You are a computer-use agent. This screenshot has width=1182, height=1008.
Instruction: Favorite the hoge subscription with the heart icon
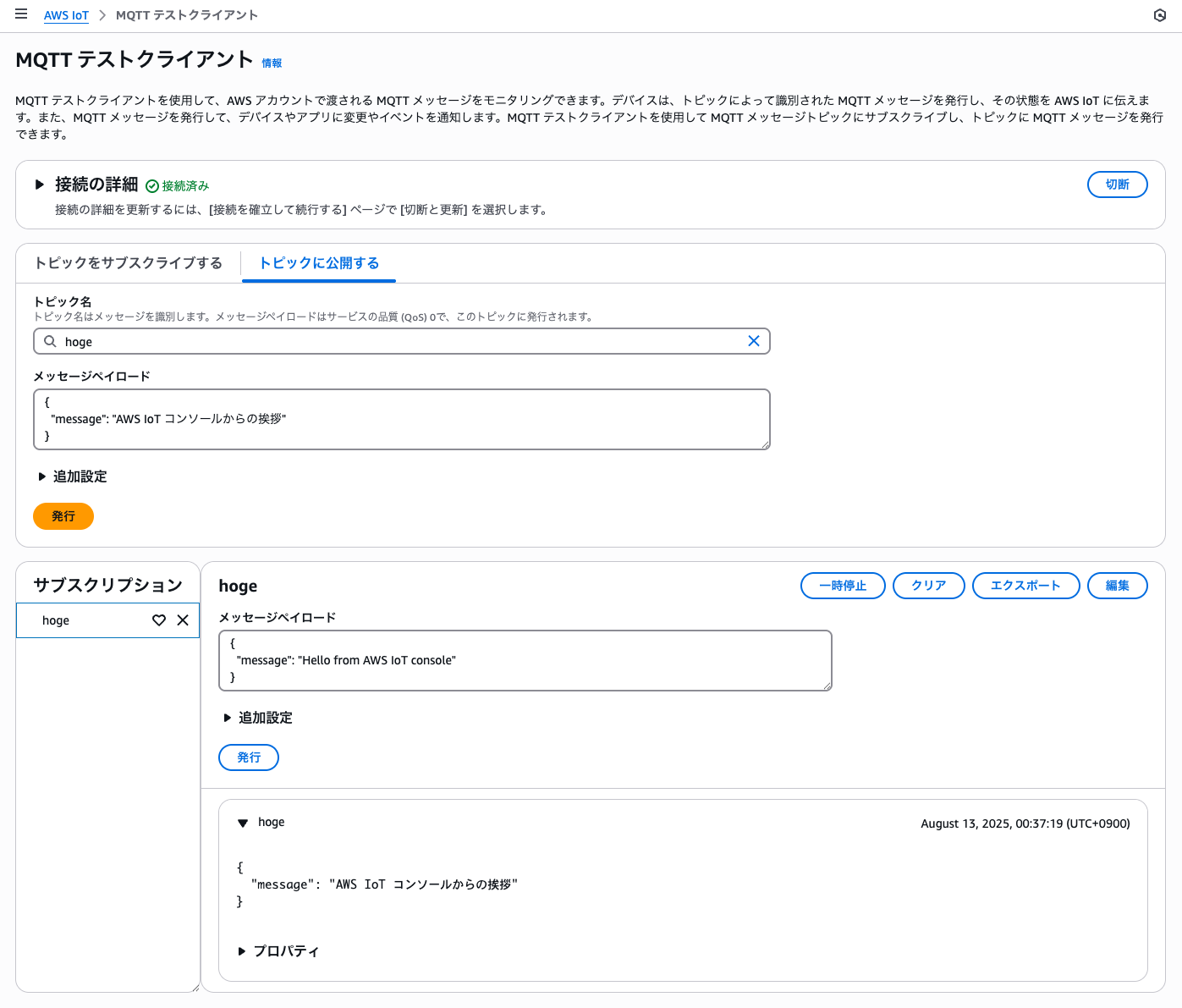click(159, 620)
